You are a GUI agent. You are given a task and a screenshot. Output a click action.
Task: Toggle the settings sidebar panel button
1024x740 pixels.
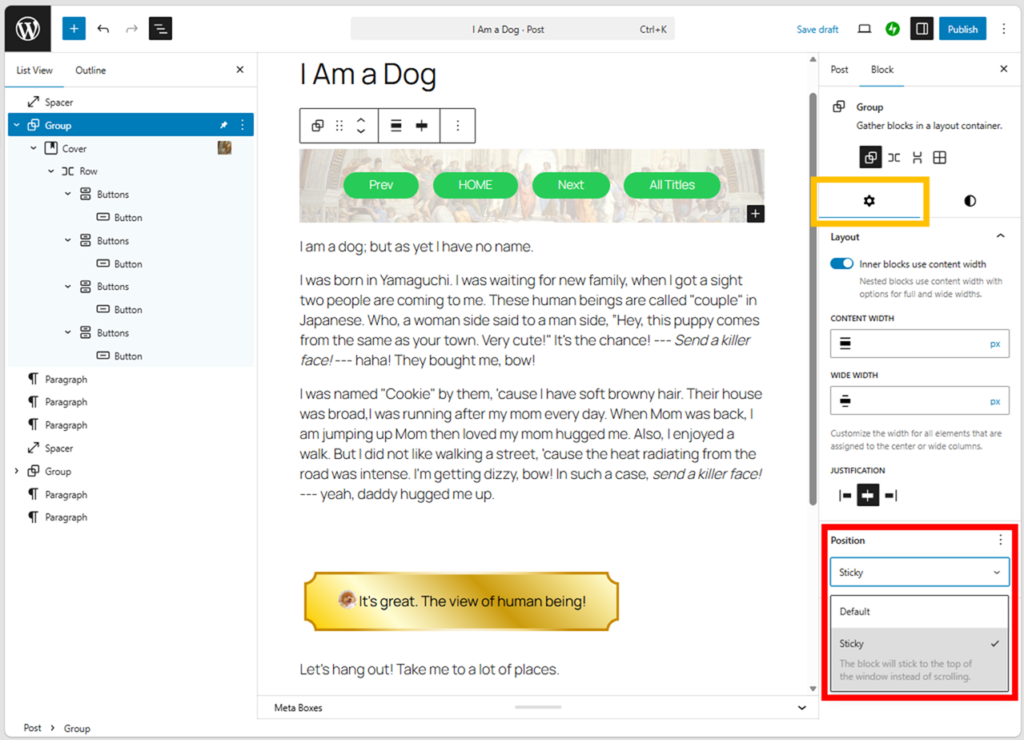click(921, 29)
